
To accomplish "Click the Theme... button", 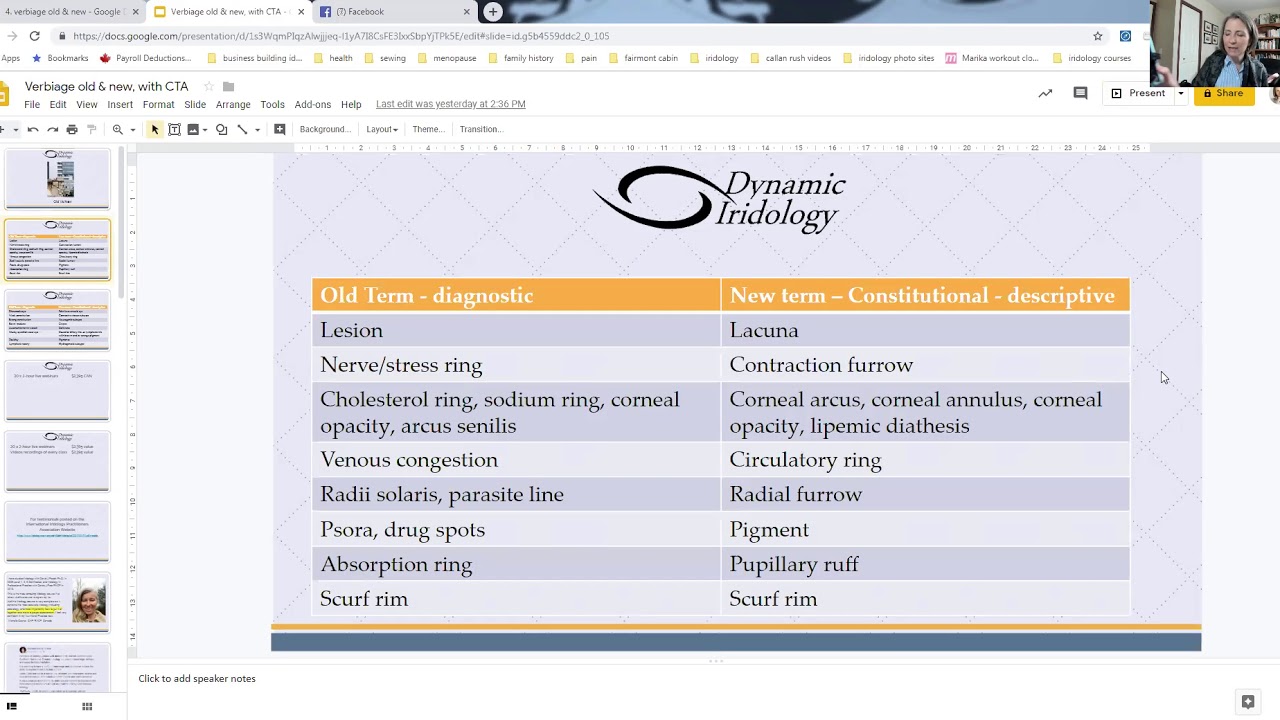I will tap(428, 129).
